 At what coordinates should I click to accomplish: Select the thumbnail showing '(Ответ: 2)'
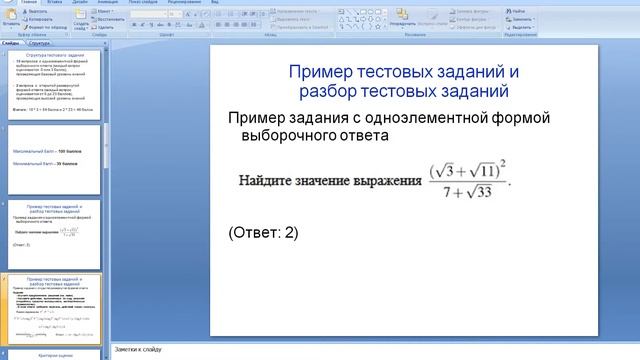(x=54, y=234)
